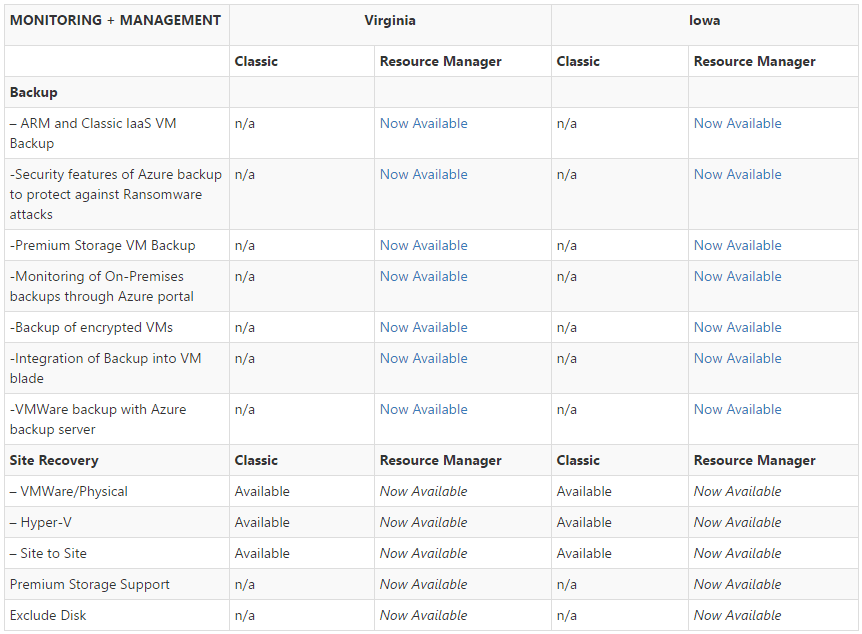Click Virginia italic 'Now Available' in the Site to Site row
Viewport: 862px width, 634px height.
(423, 553)
